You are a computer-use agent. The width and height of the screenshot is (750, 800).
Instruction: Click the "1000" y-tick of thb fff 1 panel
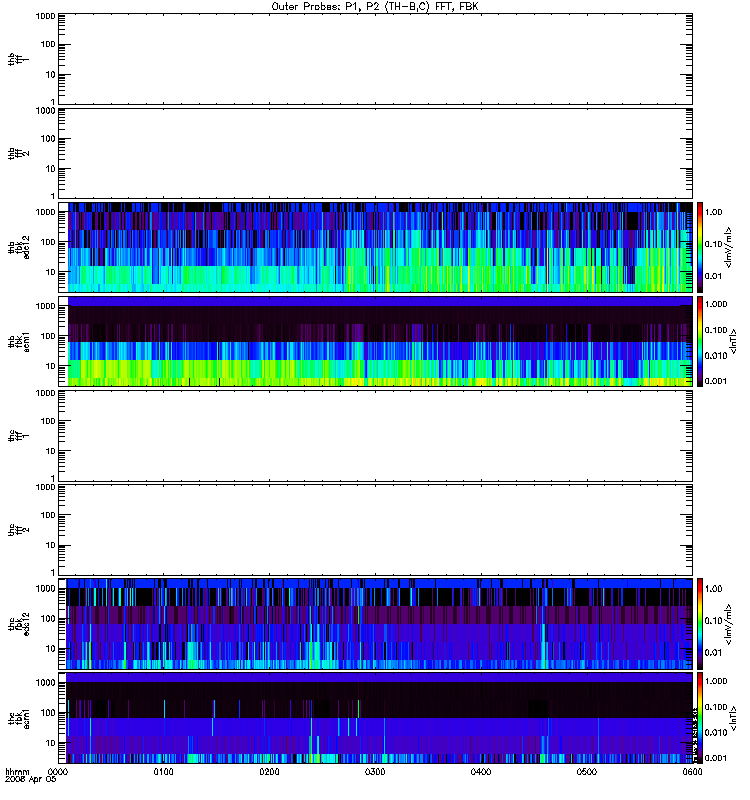[x=45, y=16]
